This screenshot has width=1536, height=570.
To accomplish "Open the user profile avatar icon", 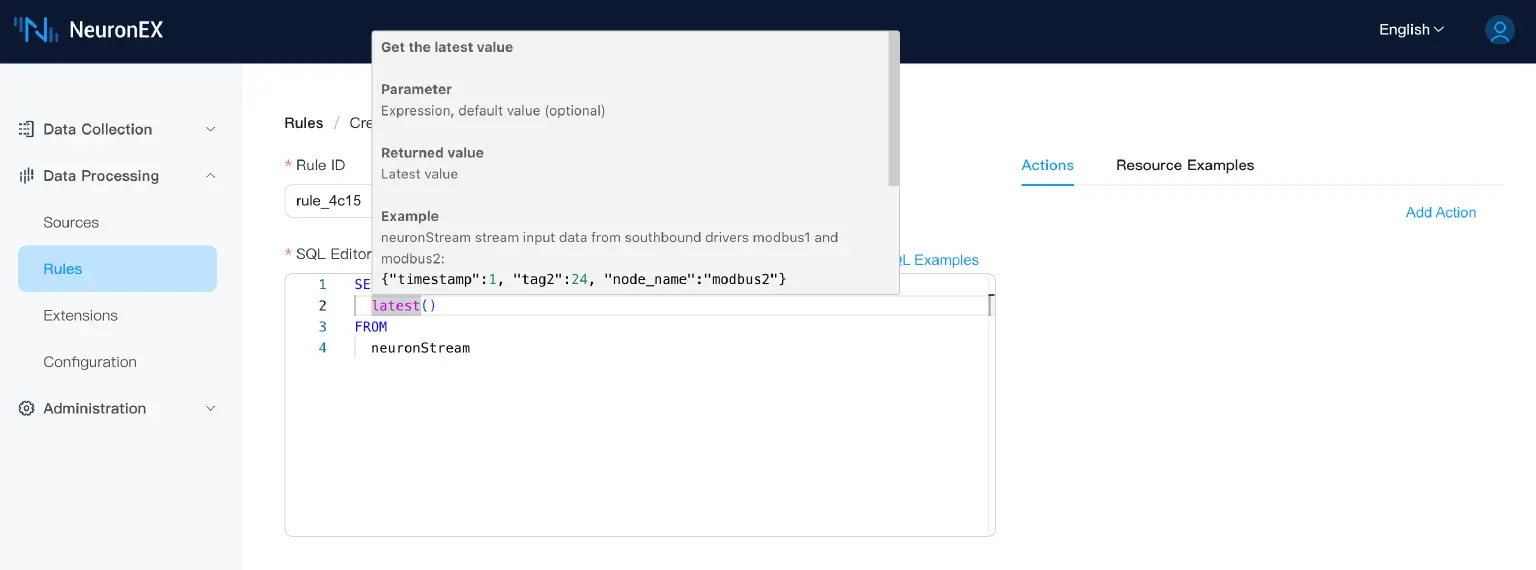I will point(1499,30).
